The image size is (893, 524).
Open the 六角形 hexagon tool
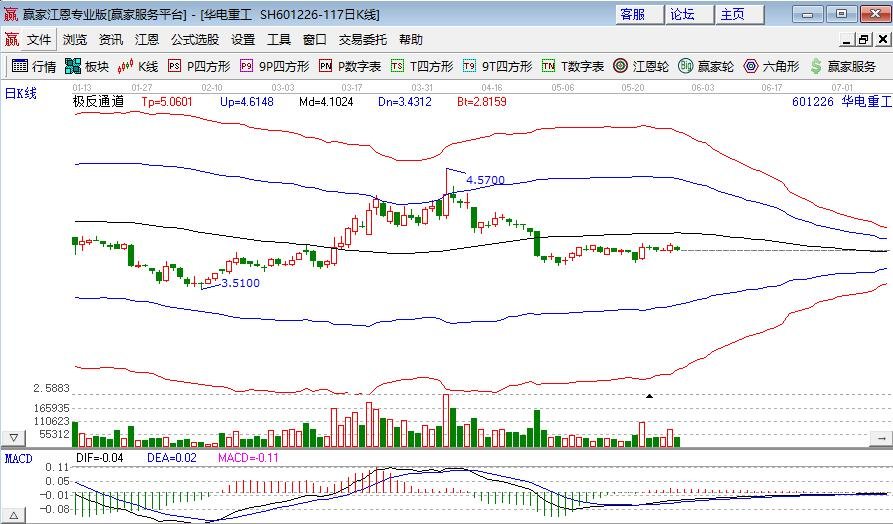click(x=771, y=67)
